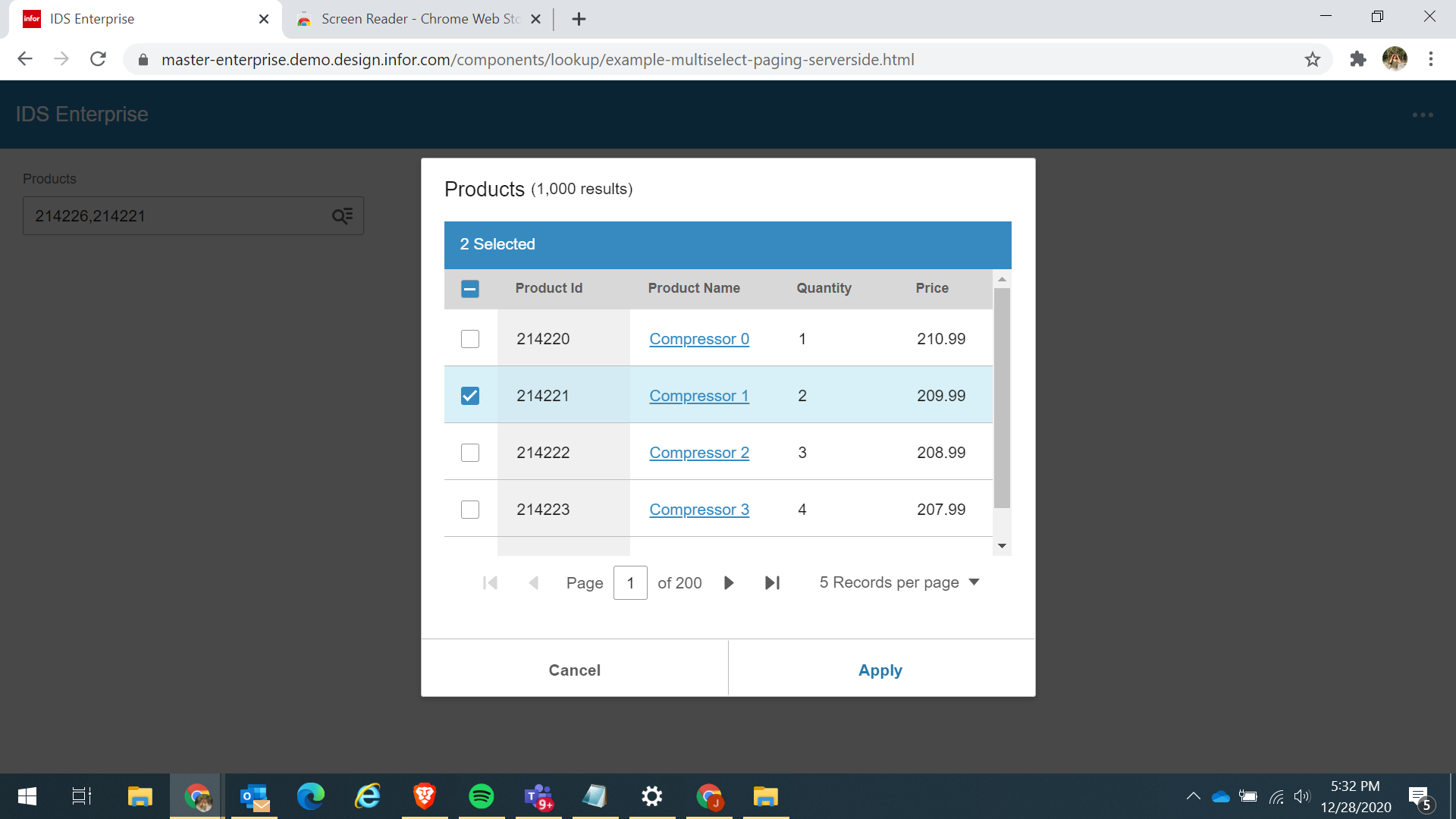Check the row for product 214220
This screenshot has height=819, width=1456.
pos(470,339)
